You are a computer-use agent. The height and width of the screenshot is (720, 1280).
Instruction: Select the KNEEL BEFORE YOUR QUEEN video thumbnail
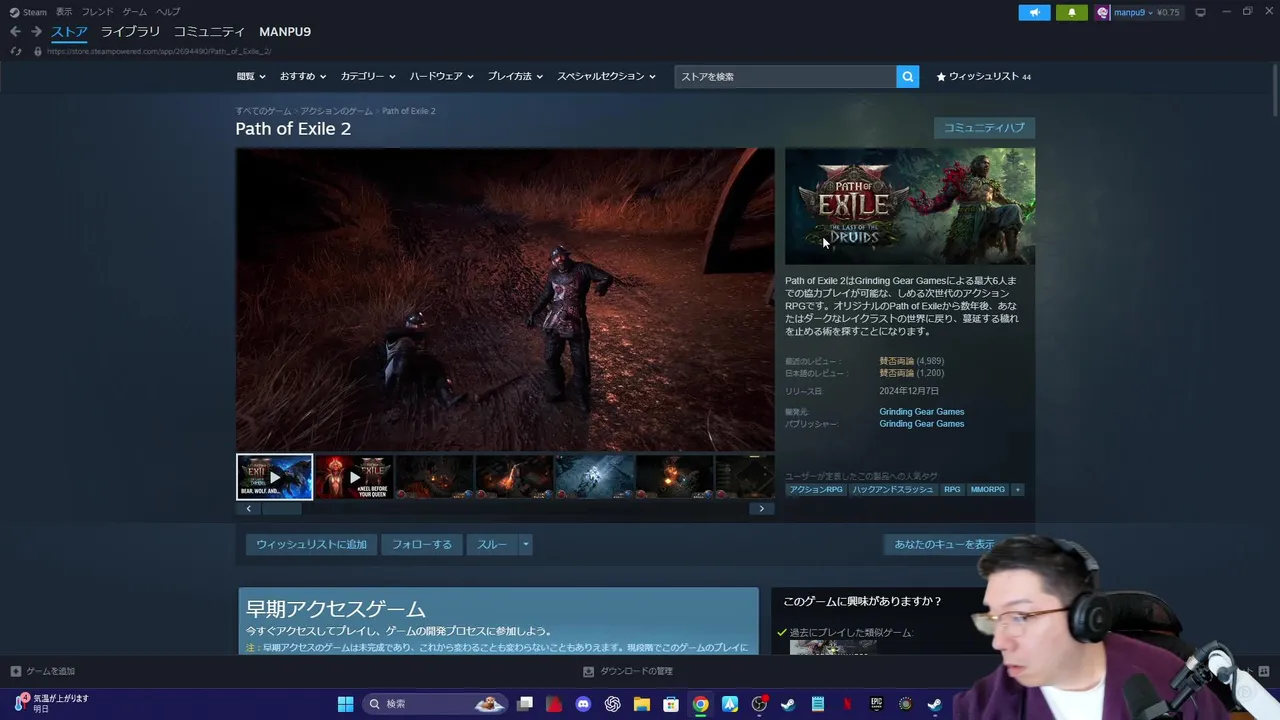(354, 477)
